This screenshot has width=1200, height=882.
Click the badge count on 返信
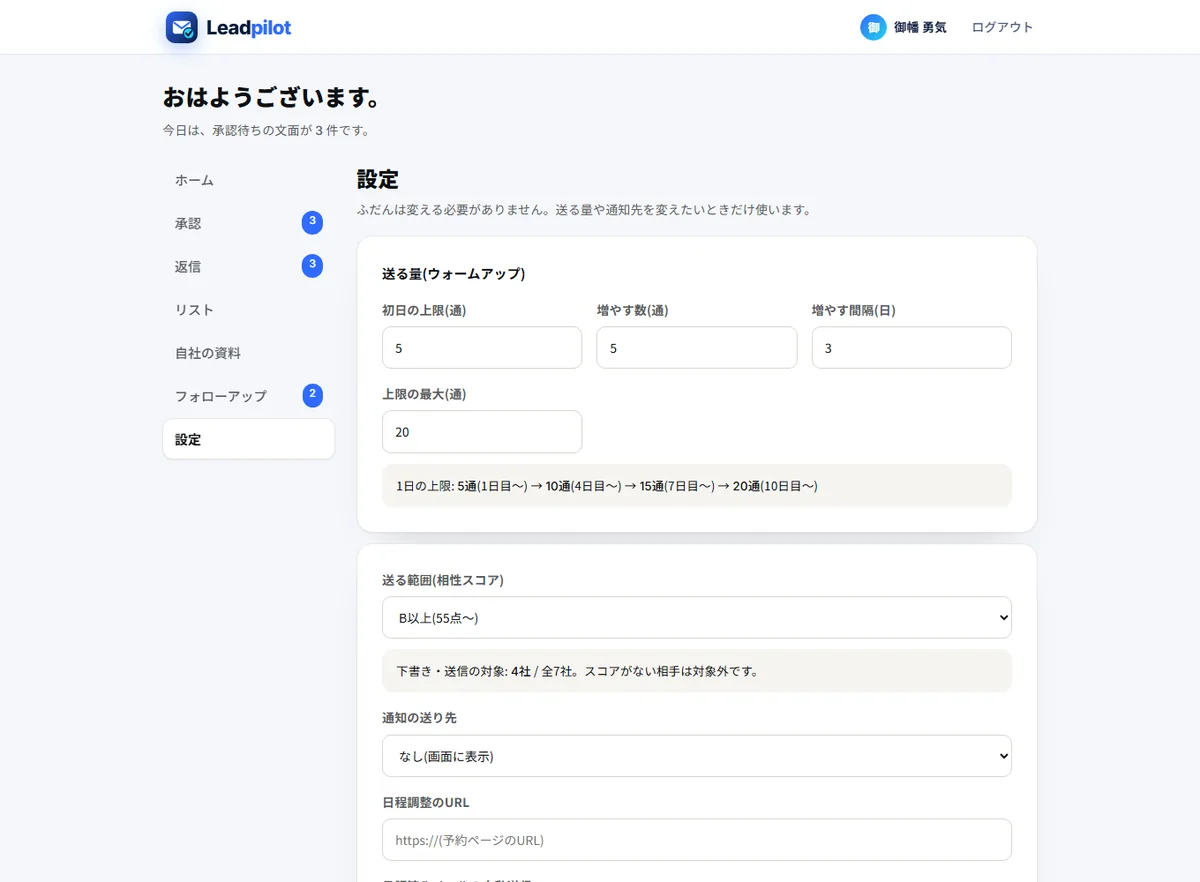(312, 265)
